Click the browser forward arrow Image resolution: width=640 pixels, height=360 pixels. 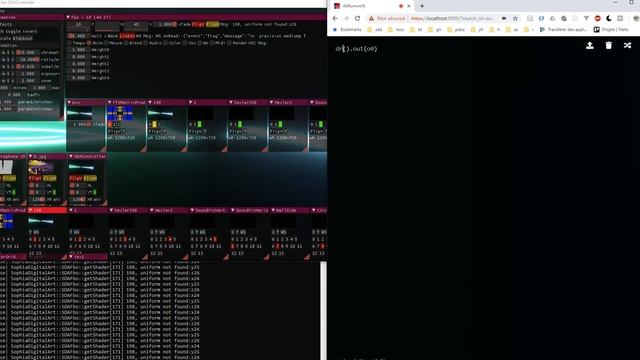[346, 18]
